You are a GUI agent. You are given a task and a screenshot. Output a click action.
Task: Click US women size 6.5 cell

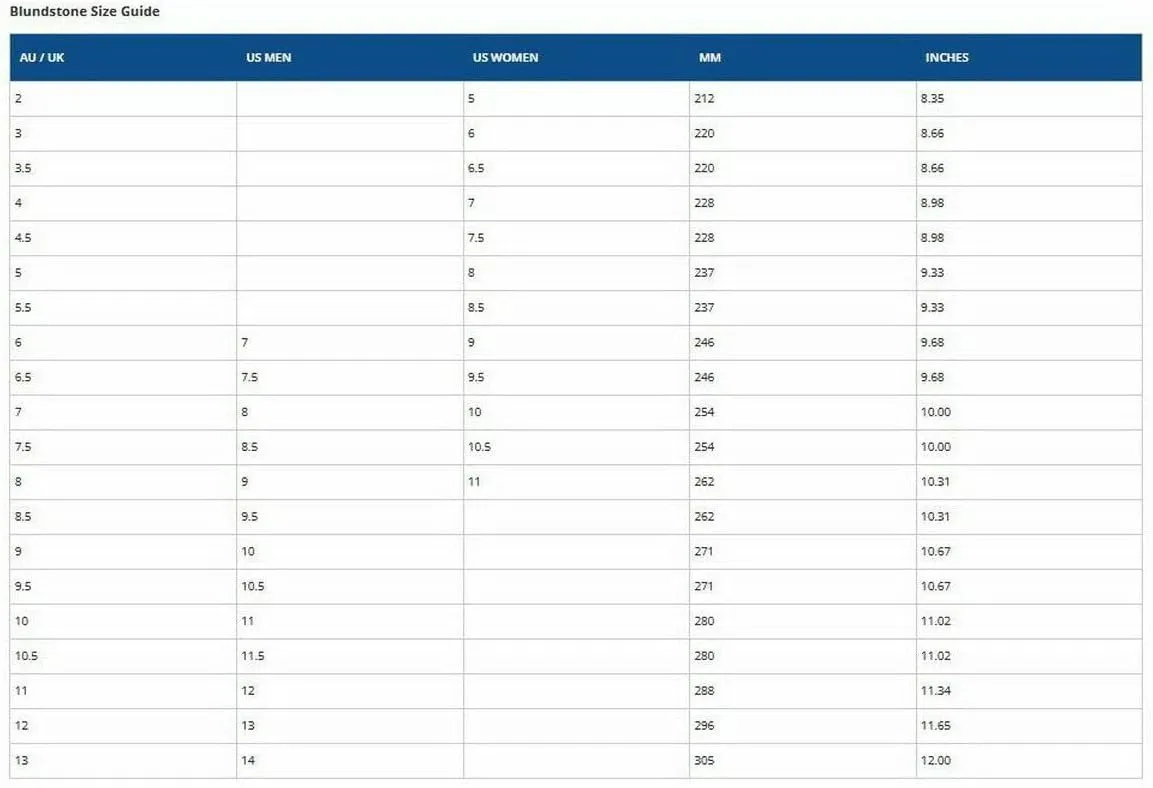point(576,168)
